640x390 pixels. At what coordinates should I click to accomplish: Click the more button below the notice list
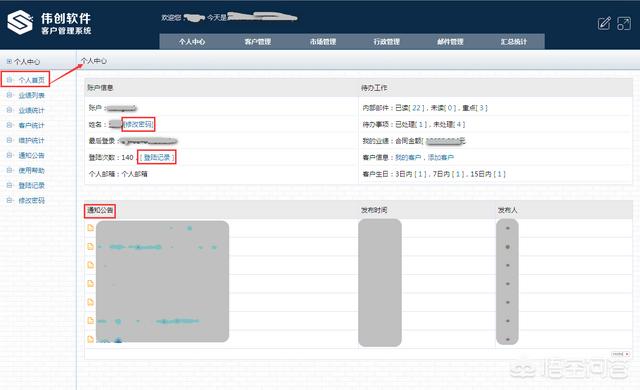pos(620,354)
